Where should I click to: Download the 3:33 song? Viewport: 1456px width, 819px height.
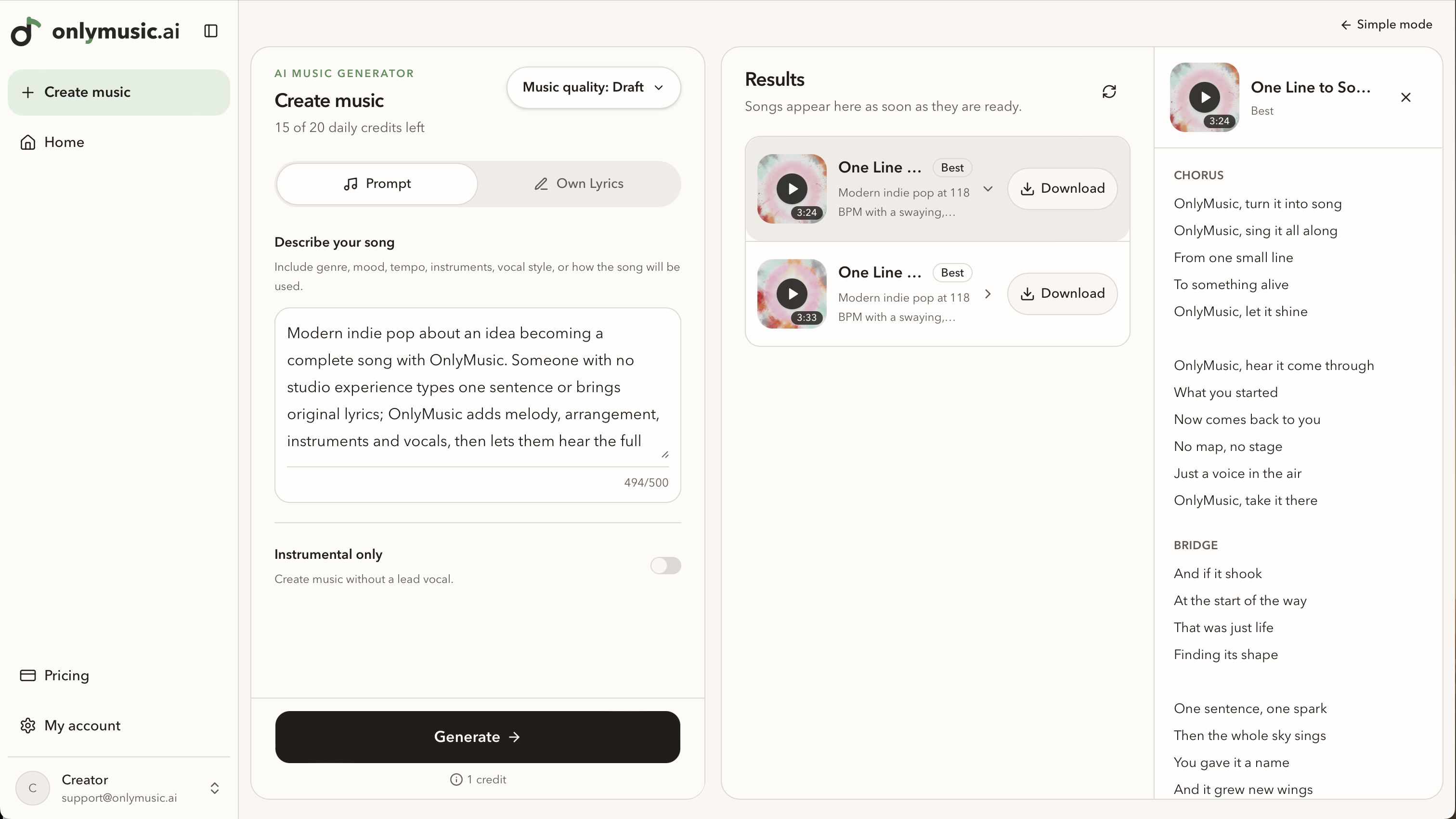click(x=1062, y=293)
